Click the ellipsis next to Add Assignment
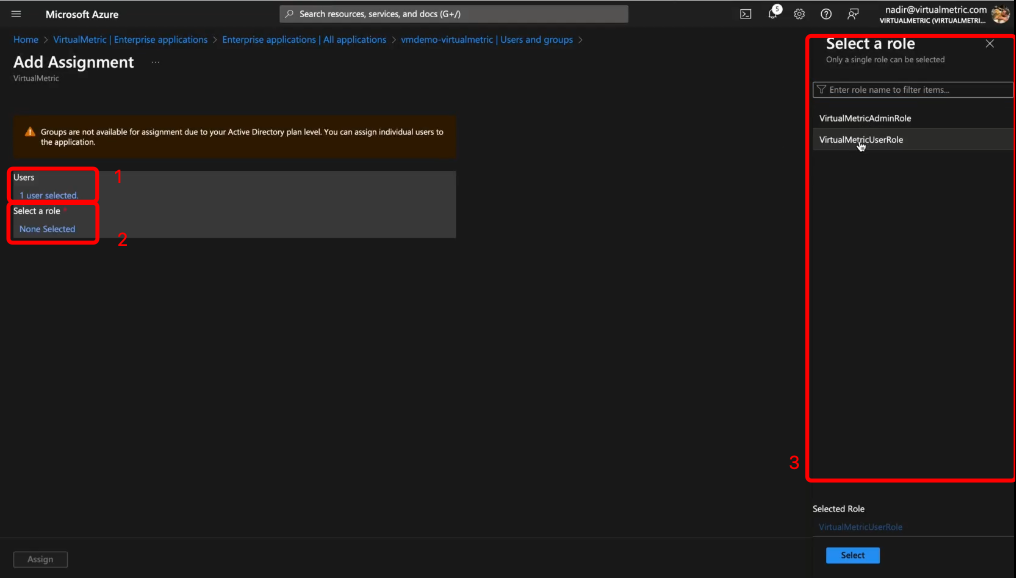Screen dimensions: 1016x578 [x=156, y=62]
